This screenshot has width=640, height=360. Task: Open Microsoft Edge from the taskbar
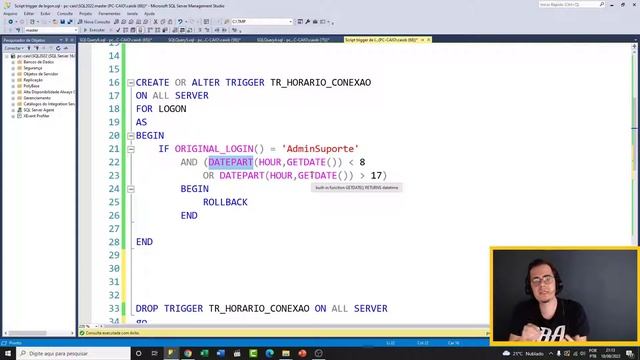pos(269,353)
